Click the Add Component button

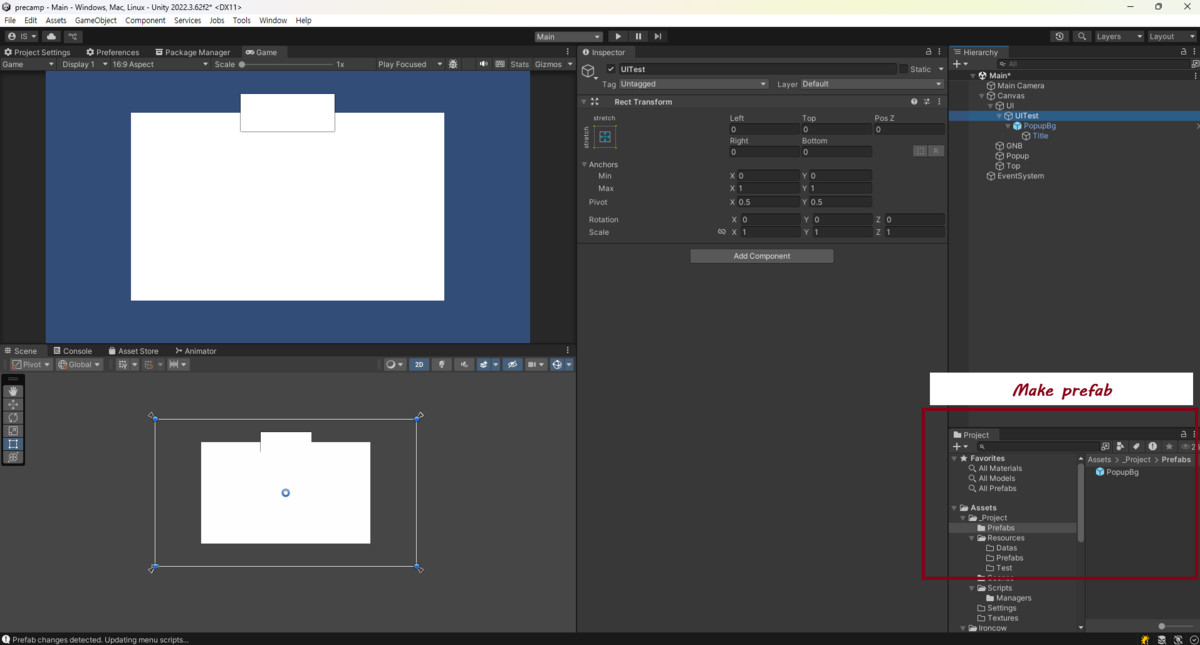point(761,256)
